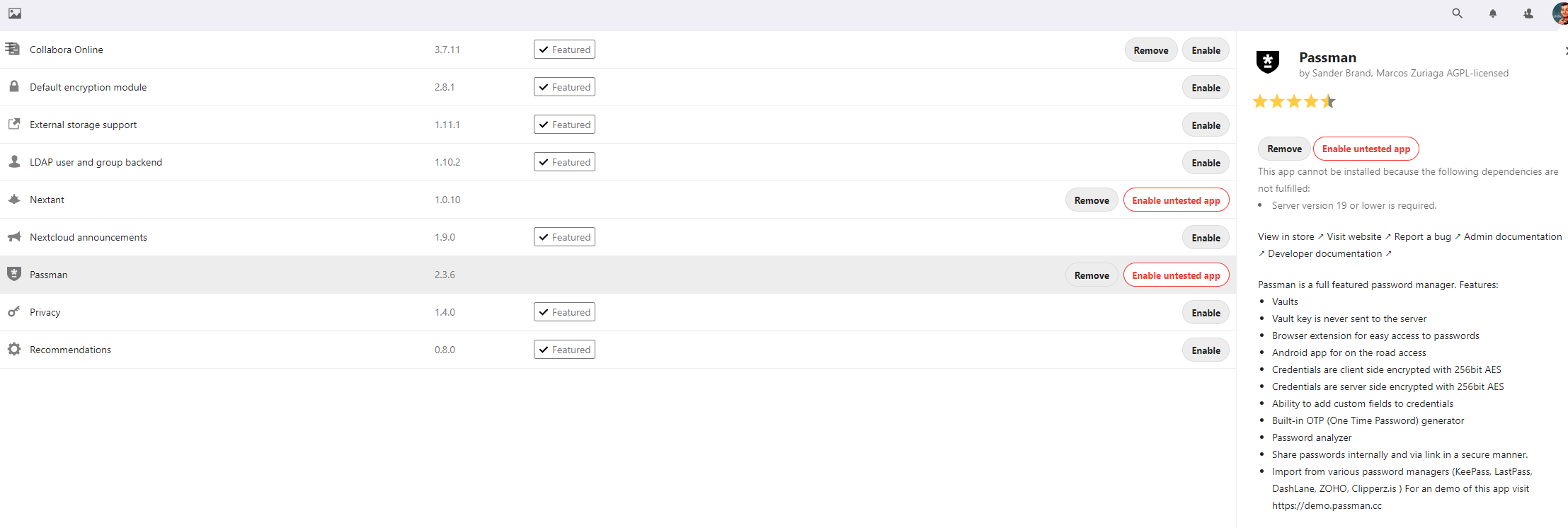Click the lock icon beside Default encryption module
Viewport: 1568px width, 528px height.
[13, 86]
